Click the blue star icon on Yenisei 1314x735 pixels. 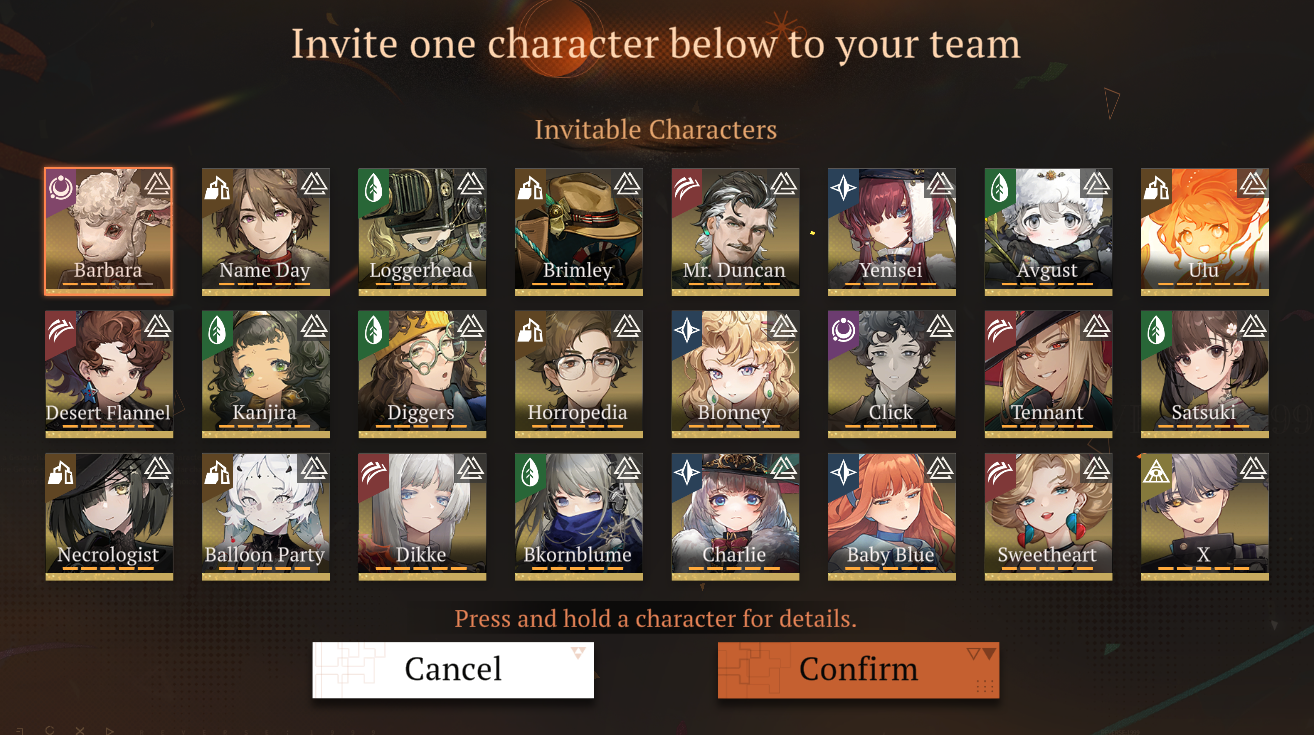pyautogui.click(x=843, y=186)
